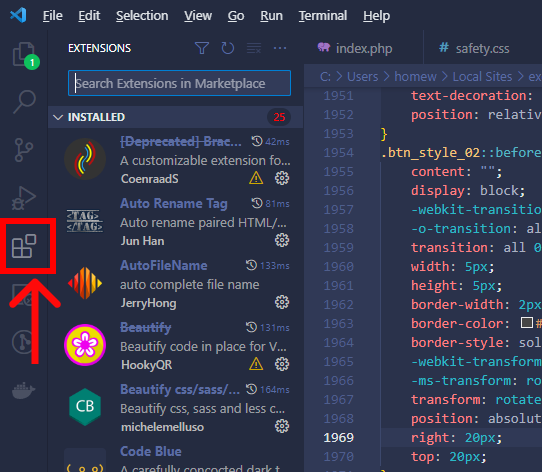Screen dimensions: 542x472
Task: Open the Extensions view in activity bar
Action: tap(24, 246)
